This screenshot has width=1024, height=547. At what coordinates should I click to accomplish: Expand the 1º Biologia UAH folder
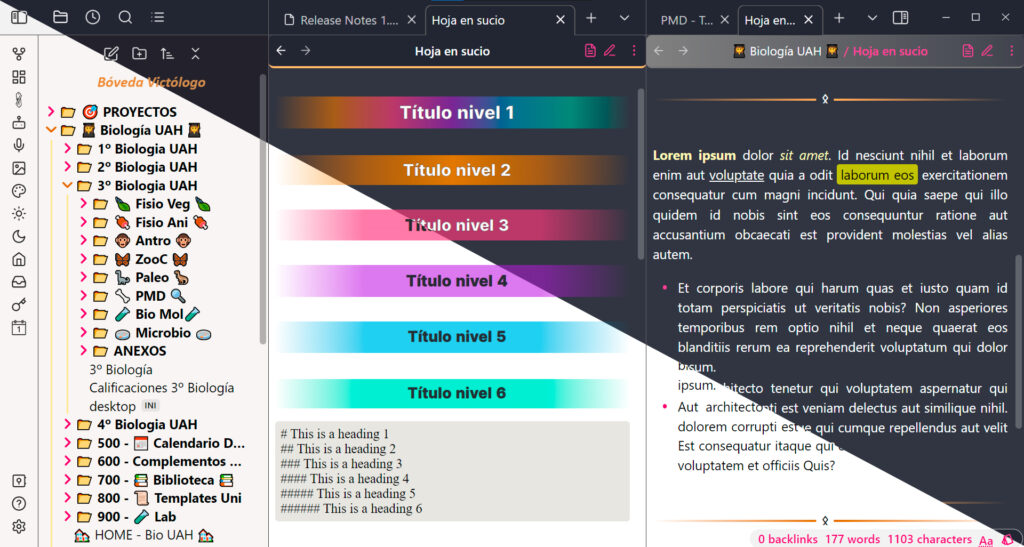click(67, 149)
